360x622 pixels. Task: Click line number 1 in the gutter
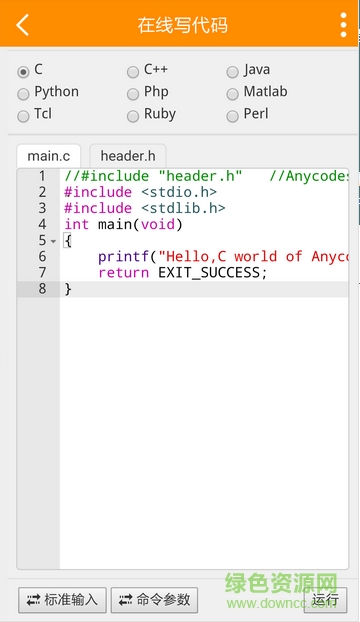42,176
